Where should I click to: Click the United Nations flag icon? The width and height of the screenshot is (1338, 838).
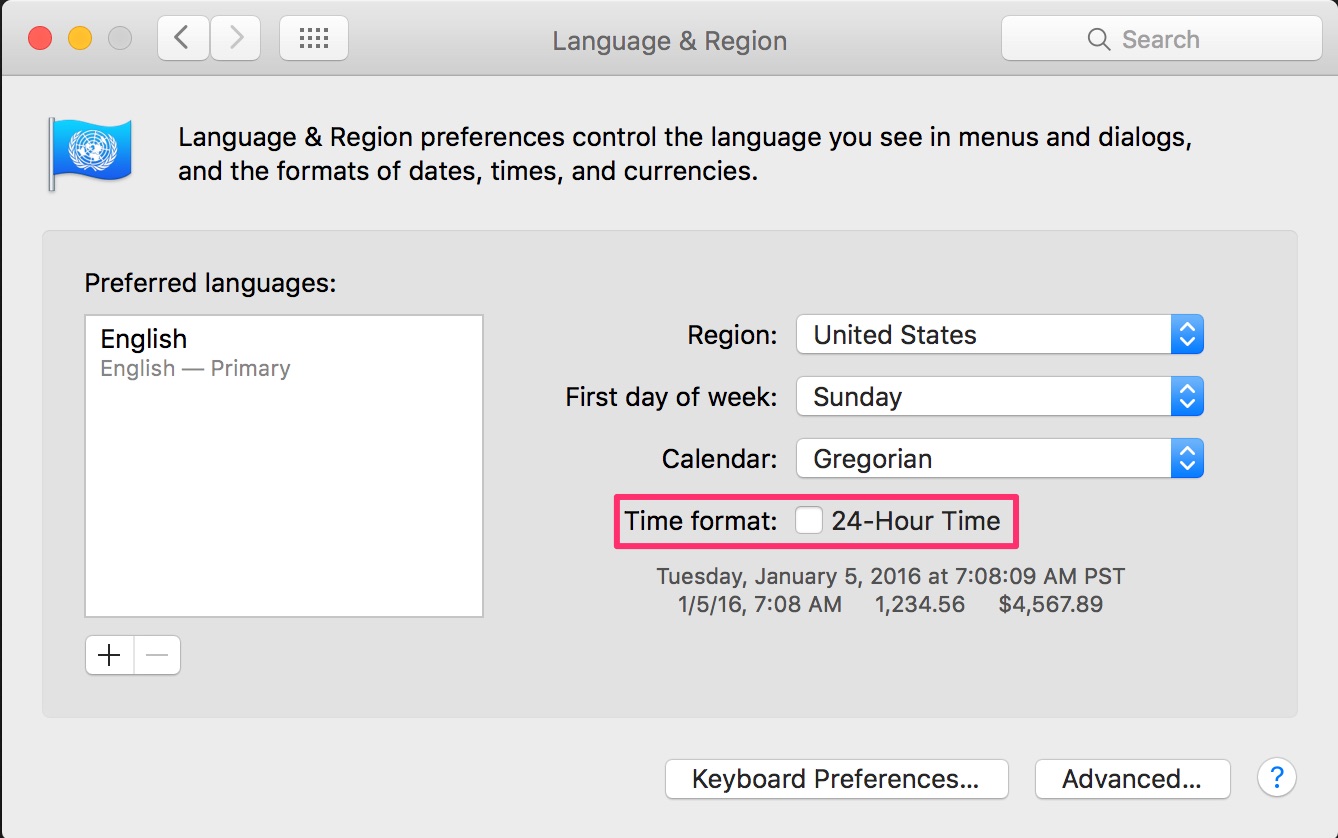(88, 152)
